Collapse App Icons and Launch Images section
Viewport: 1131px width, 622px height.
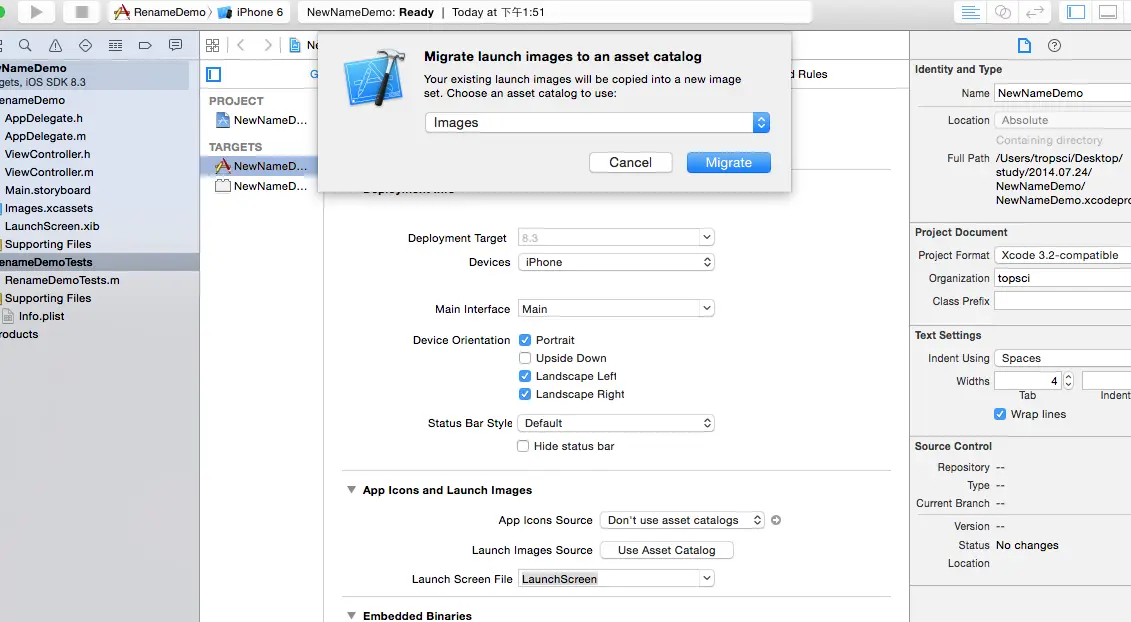pyautogui.click(x=351, y=490)
